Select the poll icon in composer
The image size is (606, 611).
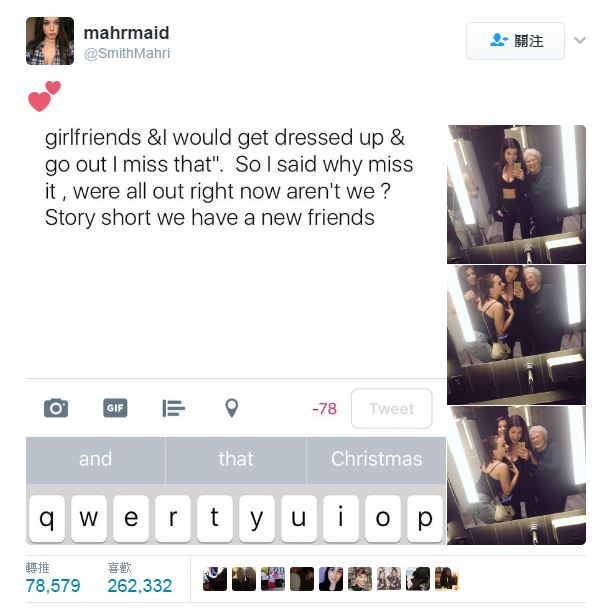tap(173, 408)
